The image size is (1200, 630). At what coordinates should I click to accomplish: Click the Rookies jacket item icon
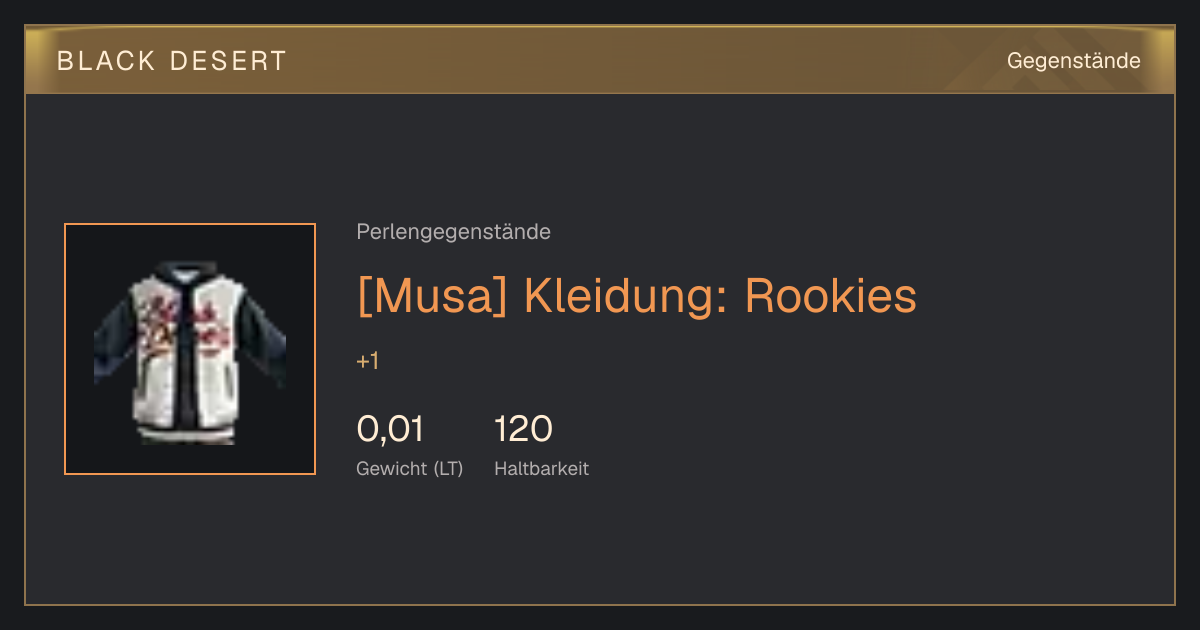pyautogui.click(x=190, y=349)
